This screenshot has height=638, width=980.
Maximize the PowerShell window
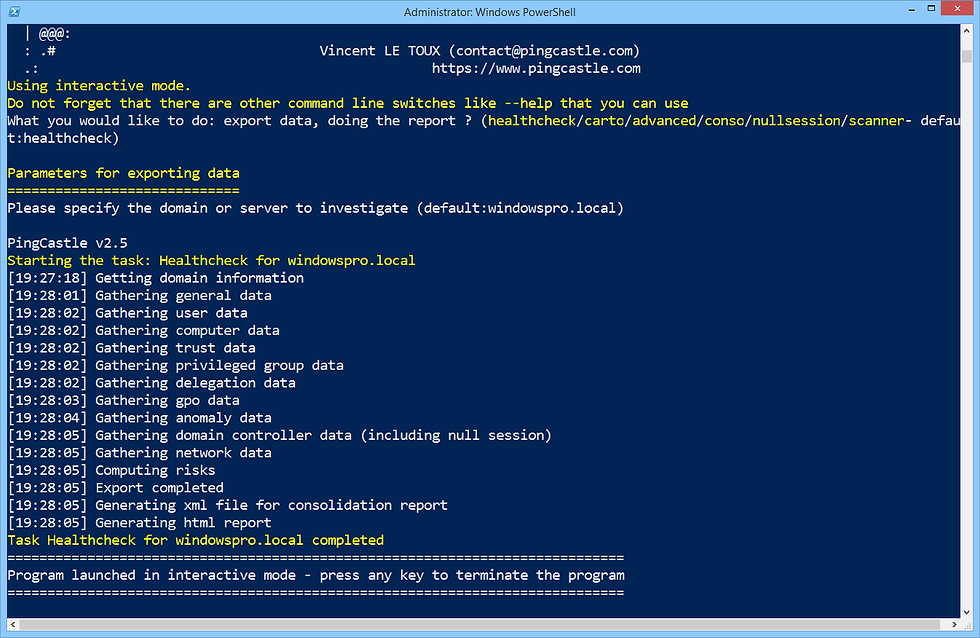[931, 9]
